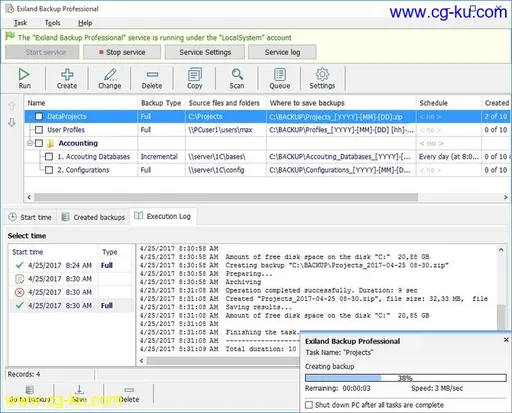
Task: Click the \\server\1C\config source path cell
Action: [226, 170]
